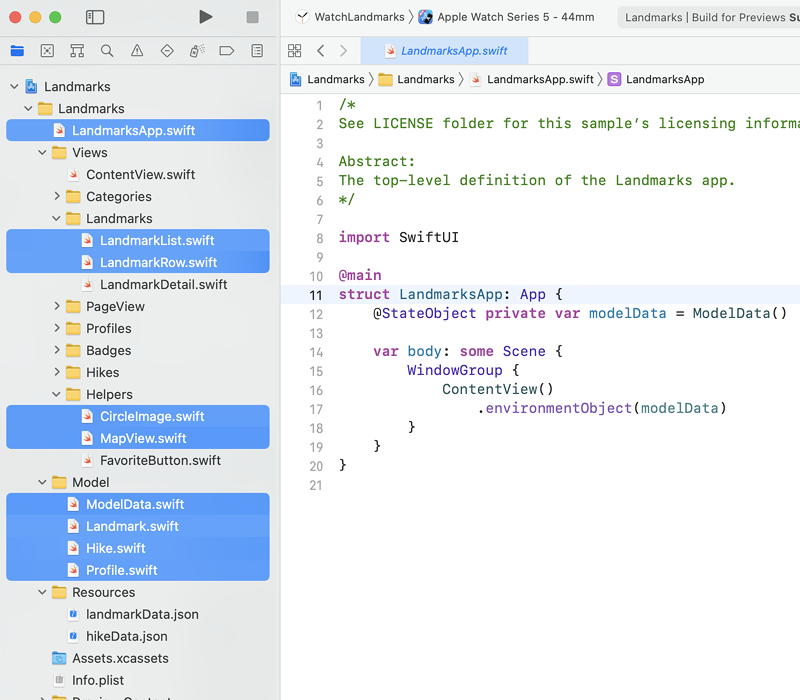This screenshot has height=700, width=800.
Task: Stop the running task
Action: tap(253, 17)
